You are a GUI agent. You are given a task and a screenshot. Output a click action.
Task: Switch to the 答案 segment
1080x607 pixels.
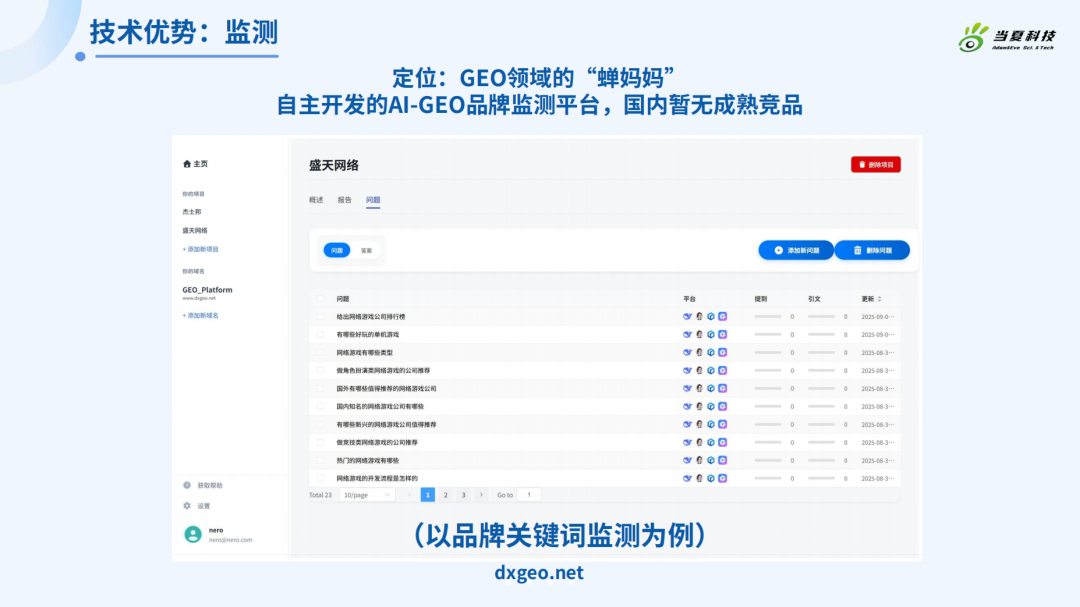[366, 251]
